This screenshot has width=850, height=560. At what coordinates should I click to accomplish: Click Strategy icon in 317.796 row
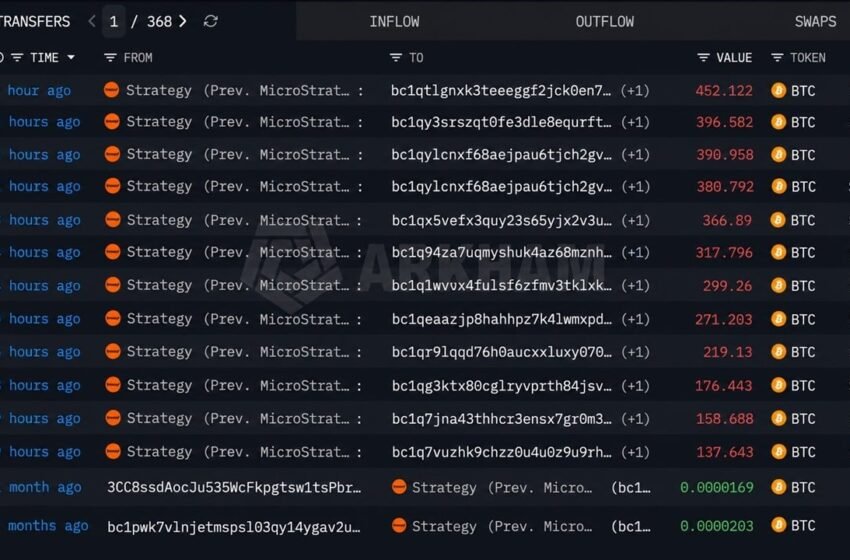pyautogui.click(x=113, y=252)
